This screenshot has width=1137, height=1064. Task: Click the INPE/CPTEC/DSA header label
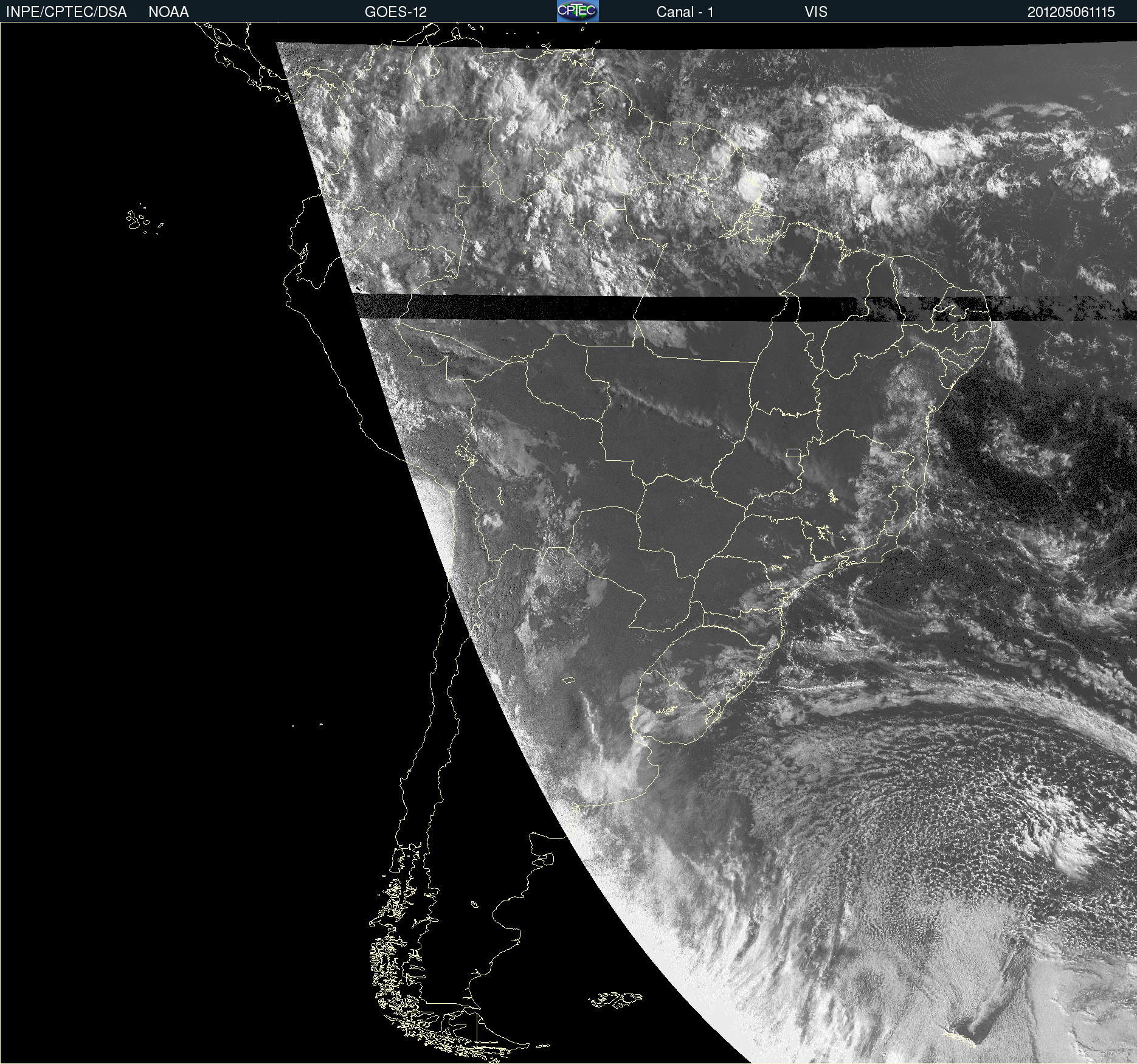(66, 12)
